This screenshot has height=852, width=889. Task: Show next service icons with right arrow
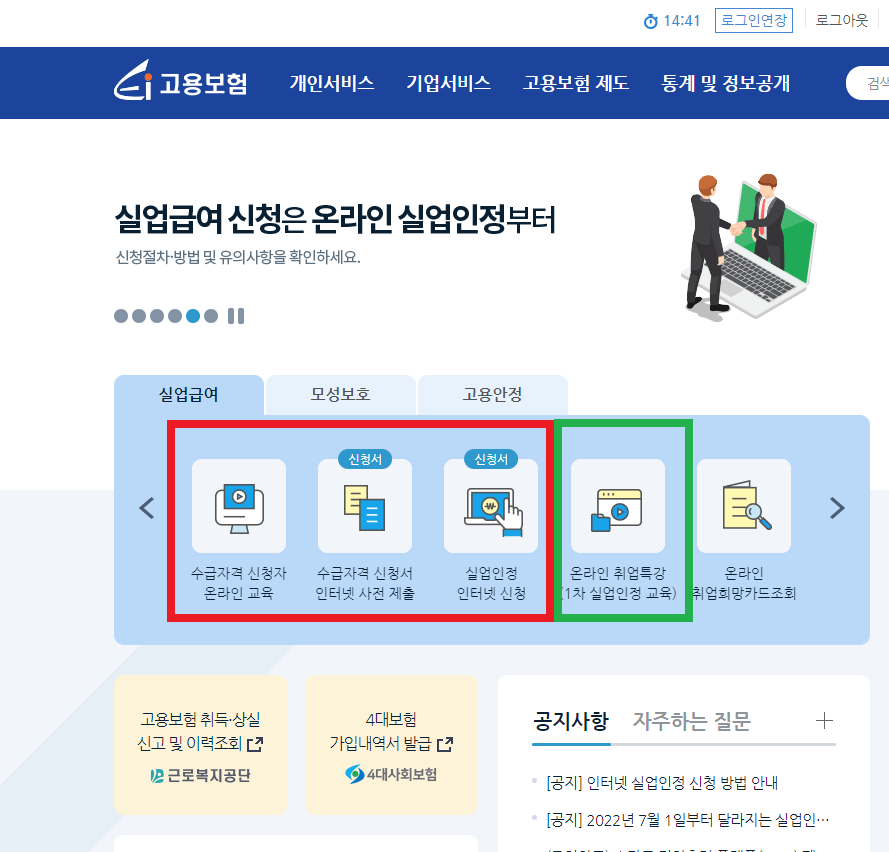point(837,508)
